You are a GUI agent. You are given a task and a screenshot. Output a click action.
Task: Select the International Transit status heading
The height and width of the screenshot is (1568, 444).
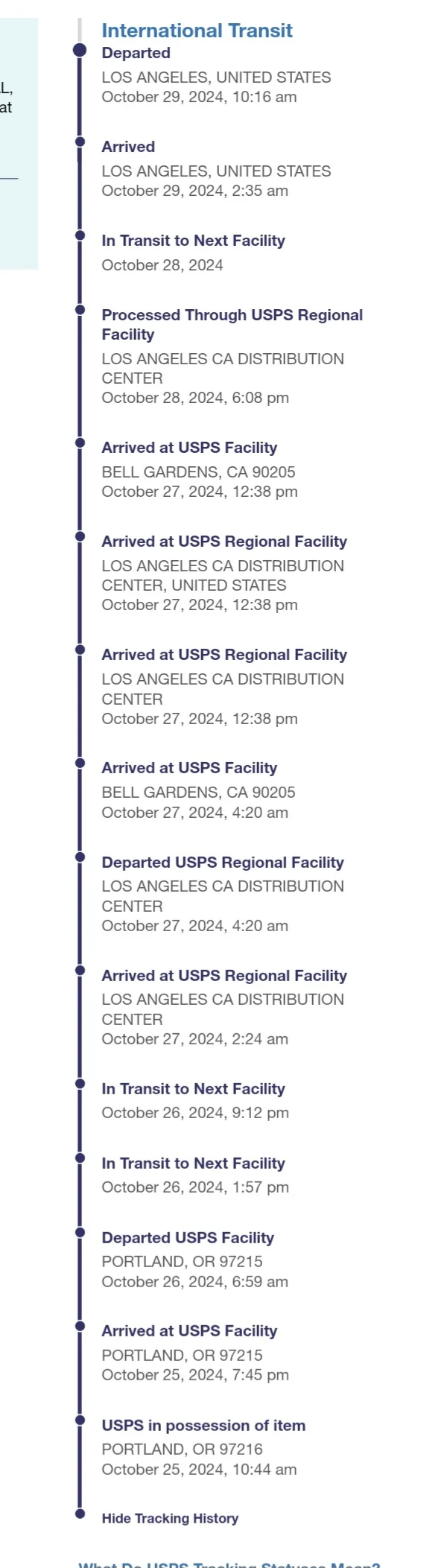pos(197,31)
